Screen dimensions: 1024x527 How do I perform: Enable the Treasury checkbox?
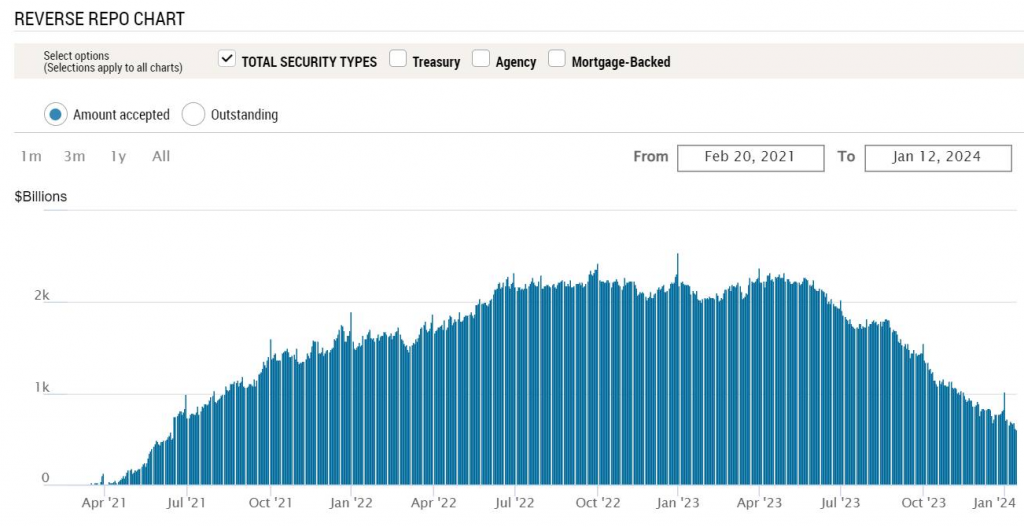tap(398, 60)
